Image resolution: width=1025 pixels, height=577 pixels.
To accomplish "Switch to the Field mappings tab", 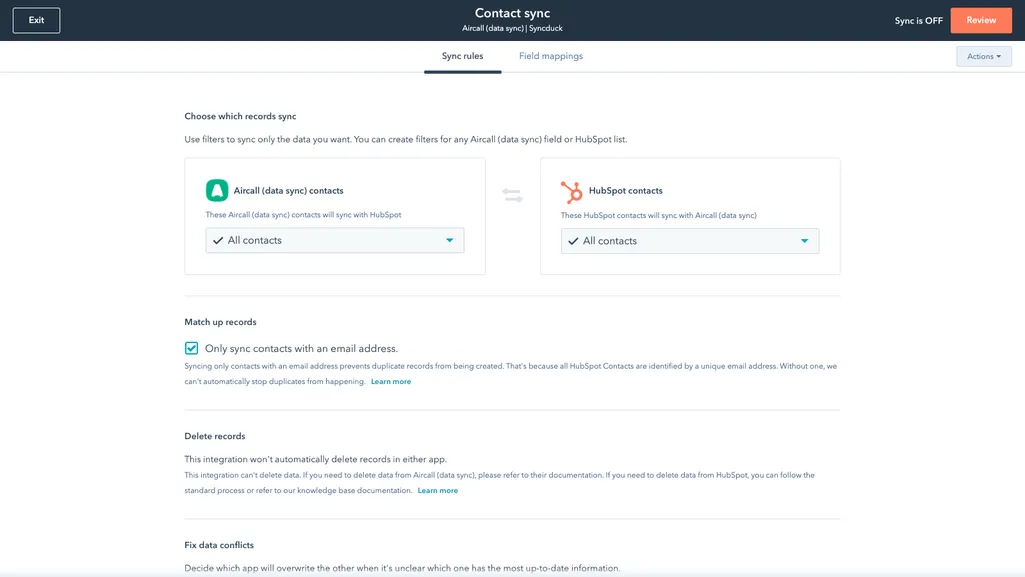I will [x=549, y=56].
